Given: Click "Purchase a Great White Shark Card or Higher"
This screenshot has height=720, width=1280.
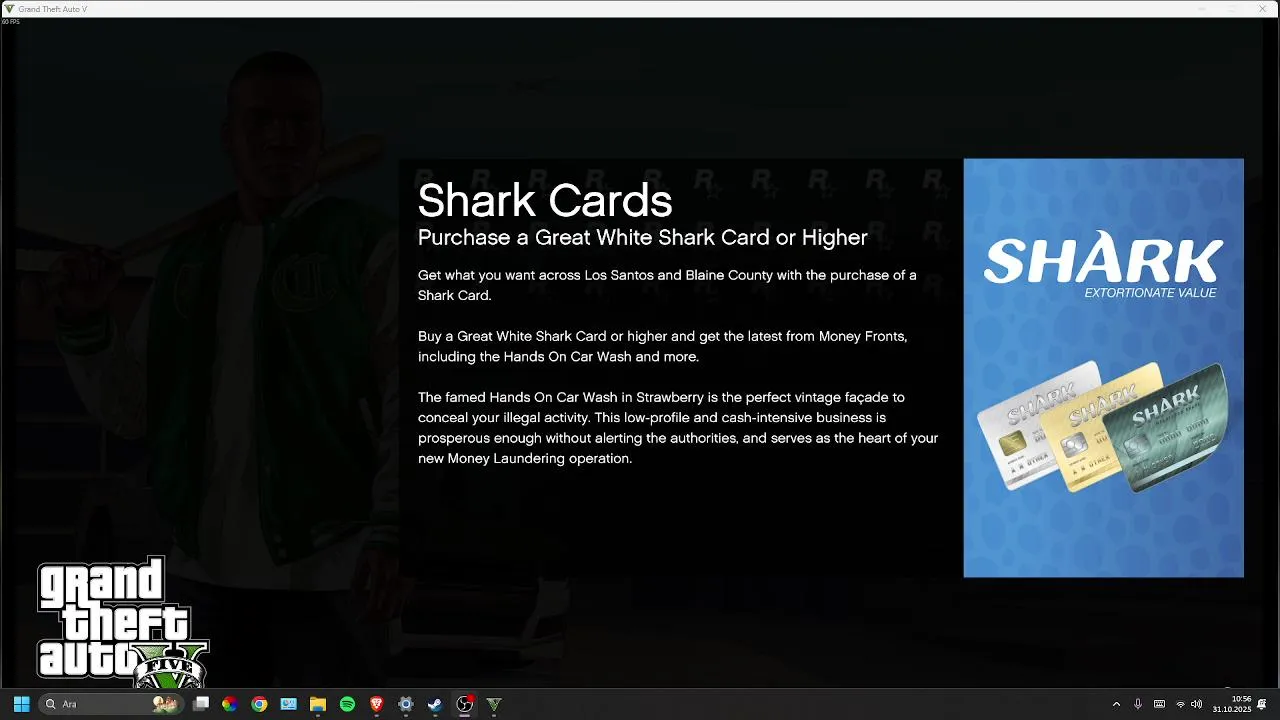Looking at the screenshot, I should (x=642, y=237).
